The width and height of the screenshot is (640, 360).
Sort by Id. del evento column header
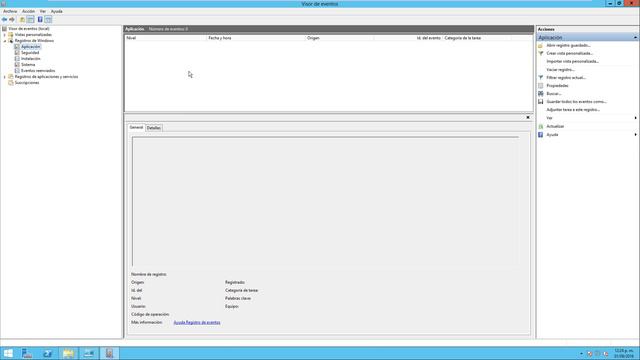tap(408, 38)
